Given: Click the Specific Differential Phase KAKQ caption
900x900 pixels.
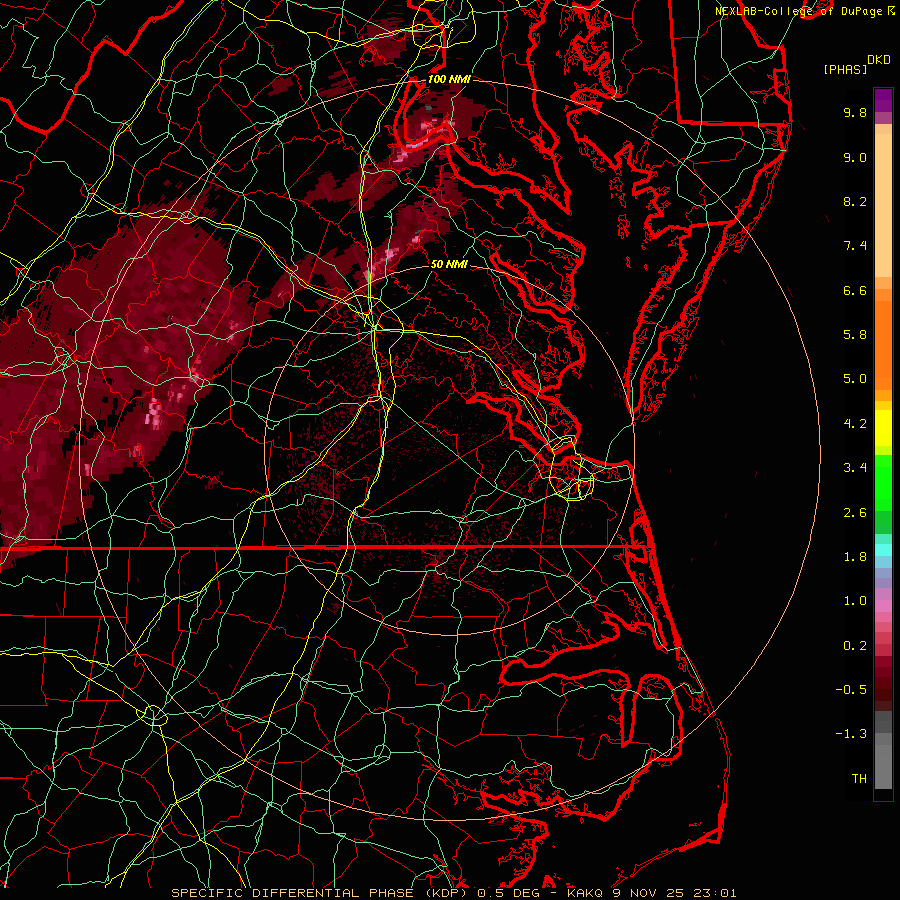Looking at the screenshot, I should (453, 893).
